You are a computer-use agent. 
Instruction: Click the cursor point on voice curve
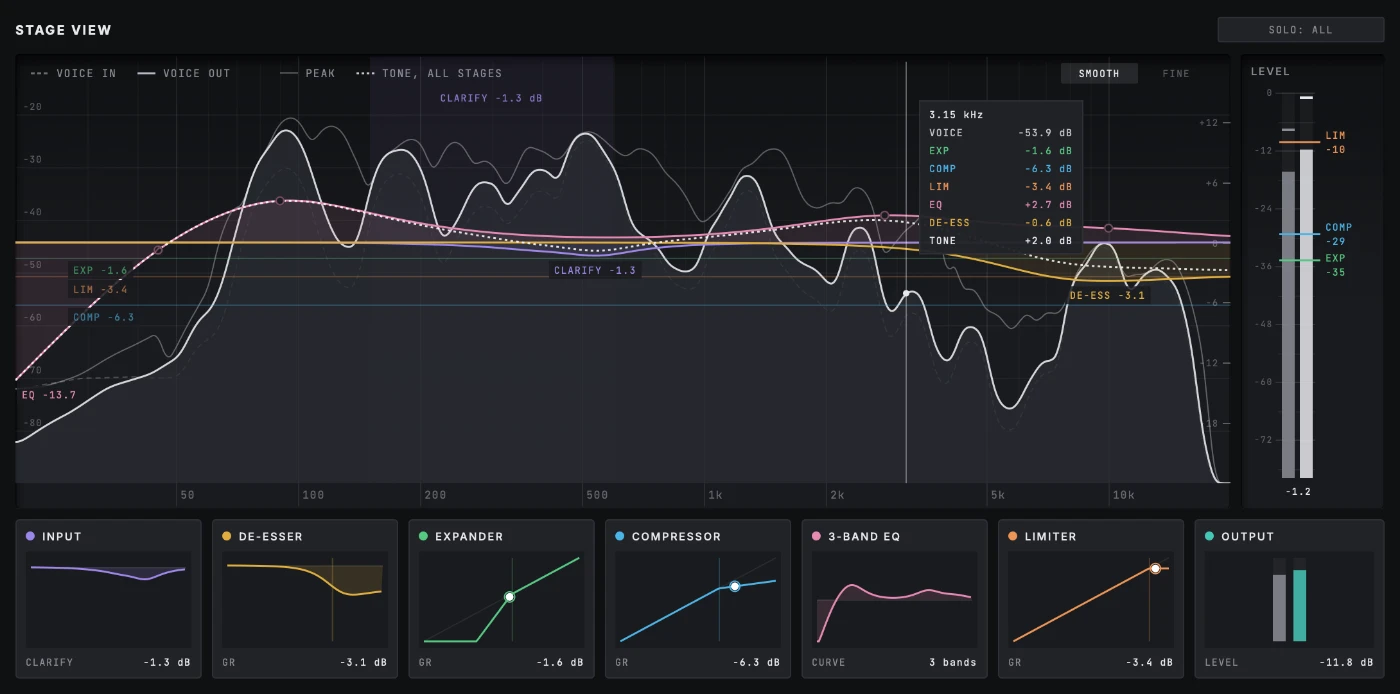click(906, 293)
